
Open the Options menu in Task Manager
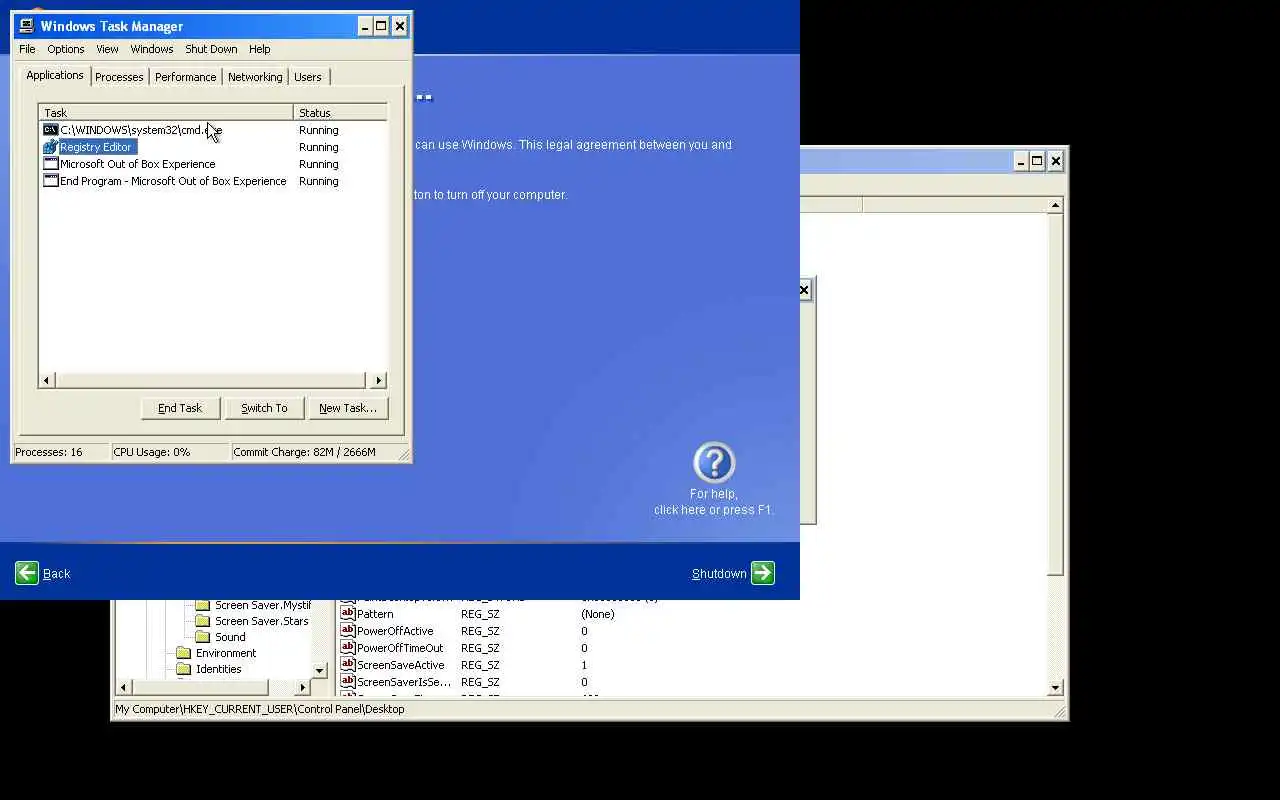point(66,49)
